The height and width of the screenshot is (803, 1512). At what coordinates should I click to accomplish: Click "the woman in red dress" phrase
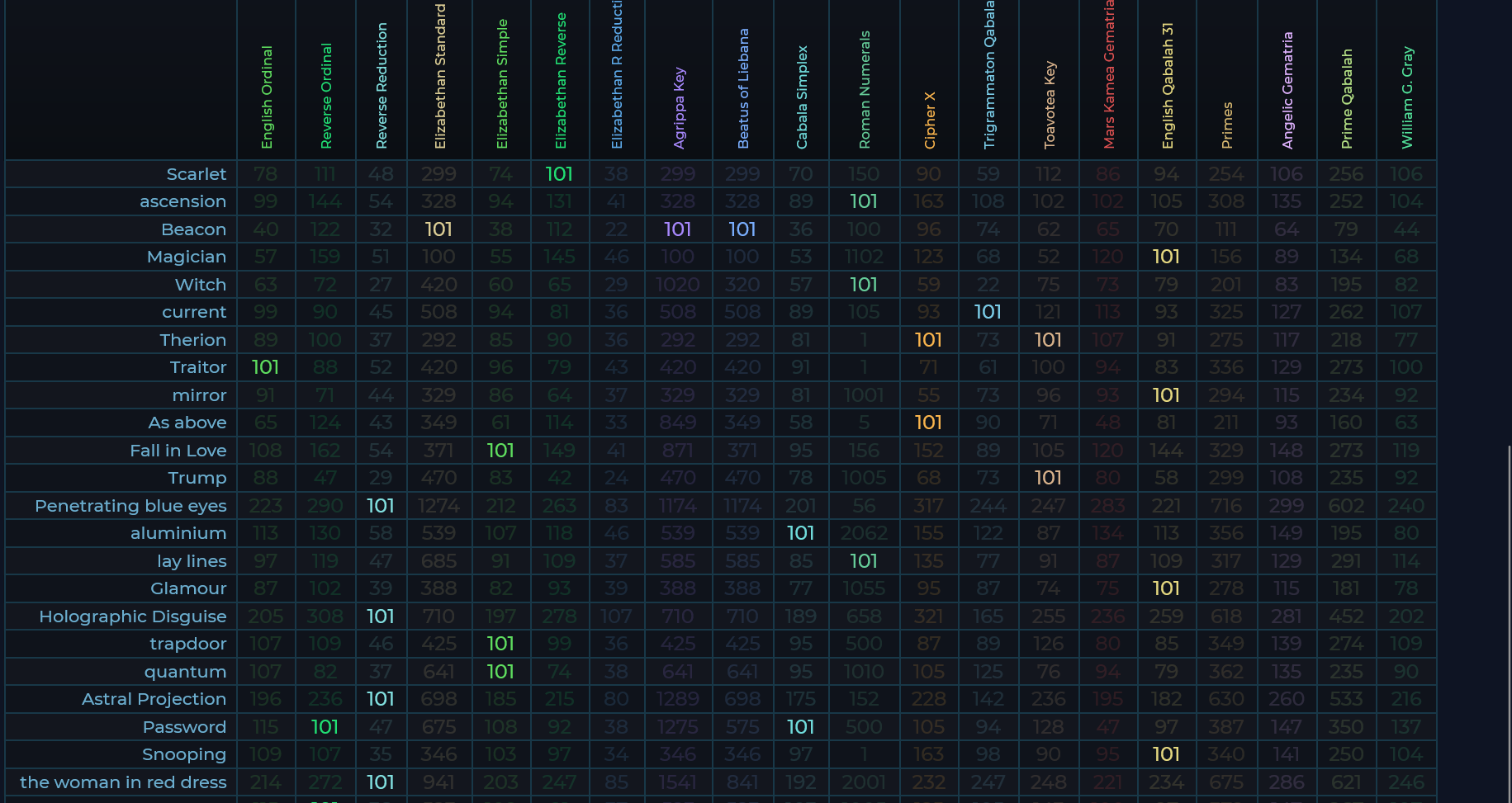[x=123, y=782]
